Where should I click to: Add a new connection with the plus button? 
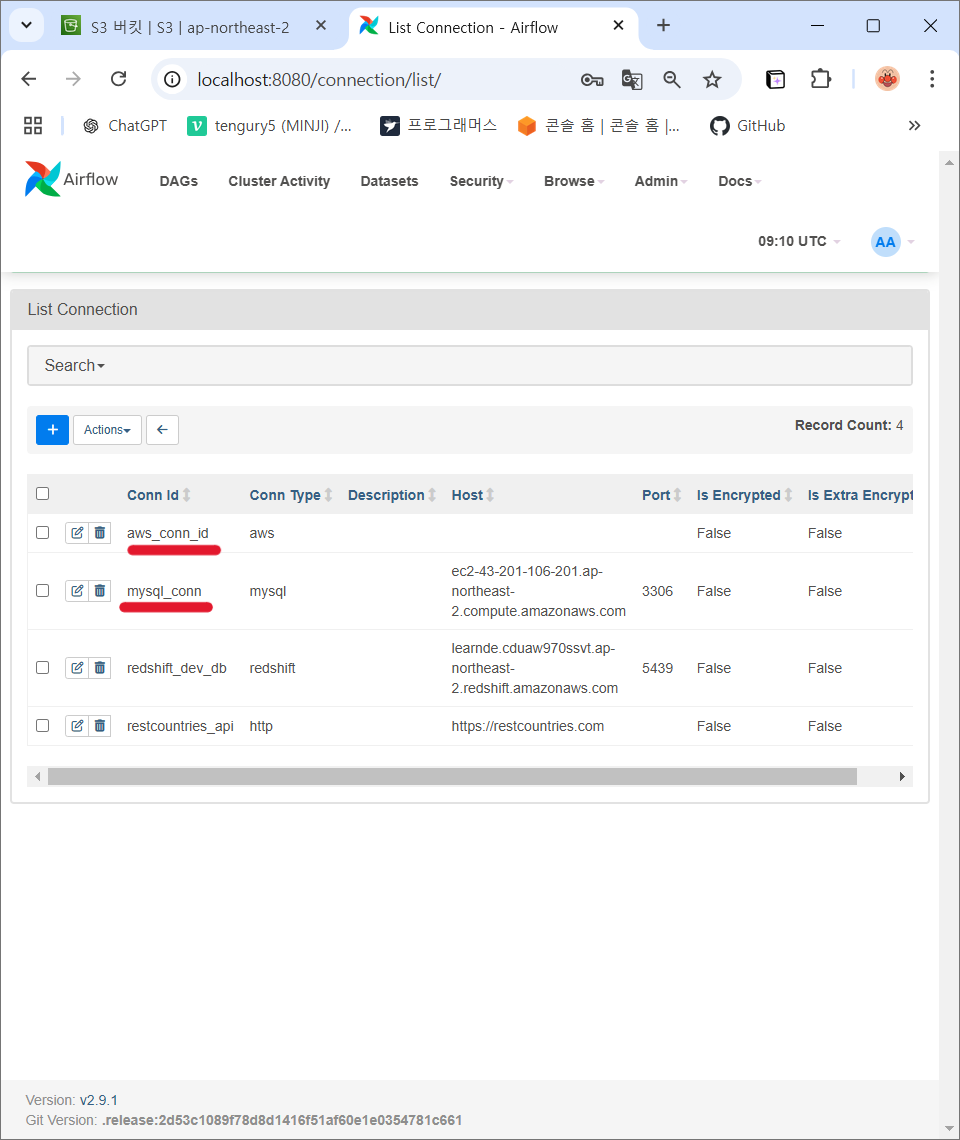(x=52, y=429)
